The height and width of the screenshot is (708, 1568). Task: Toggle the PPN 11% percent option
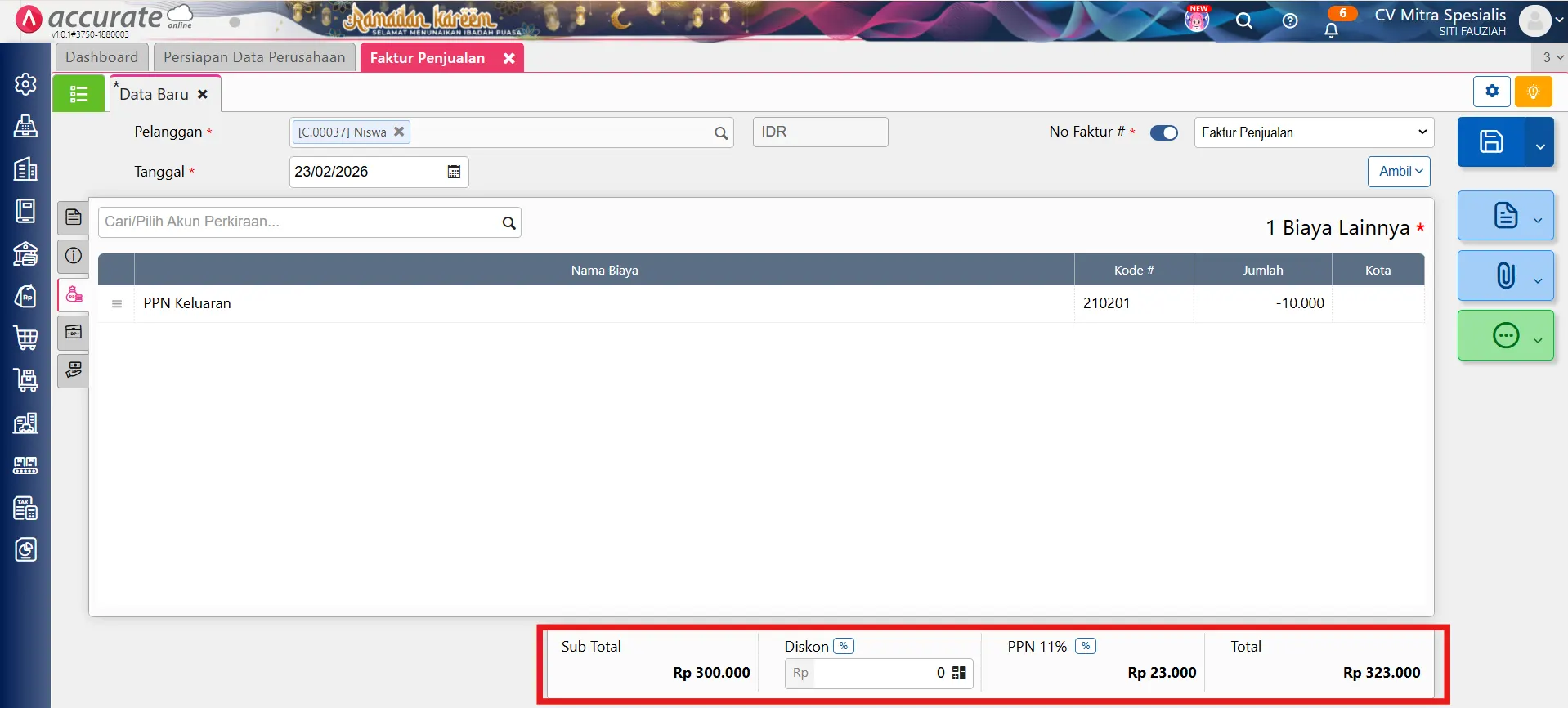(x=1085, y=646)
